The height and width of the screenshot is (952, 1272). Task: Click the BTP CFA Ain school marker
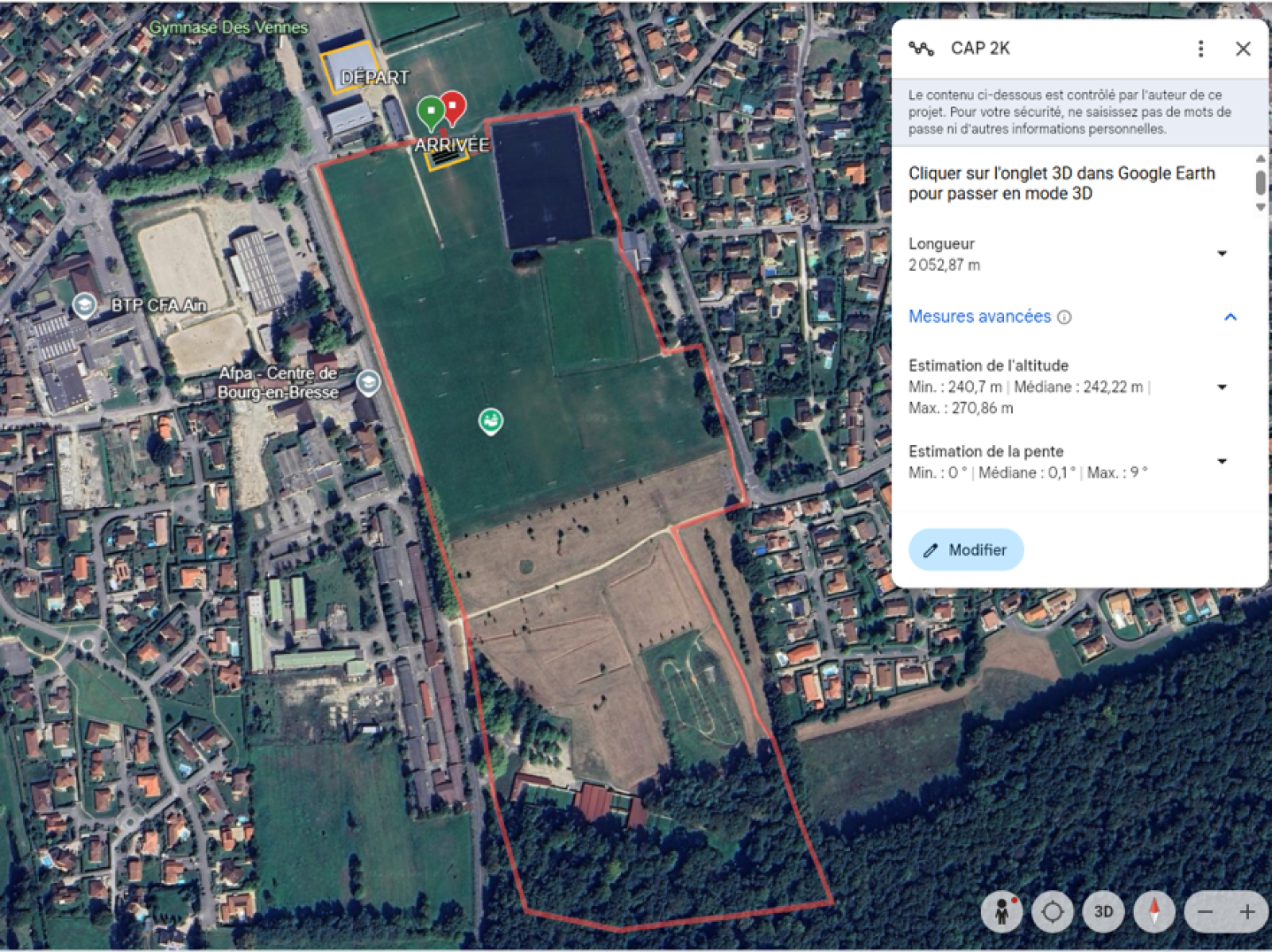(x=84, y=305)
